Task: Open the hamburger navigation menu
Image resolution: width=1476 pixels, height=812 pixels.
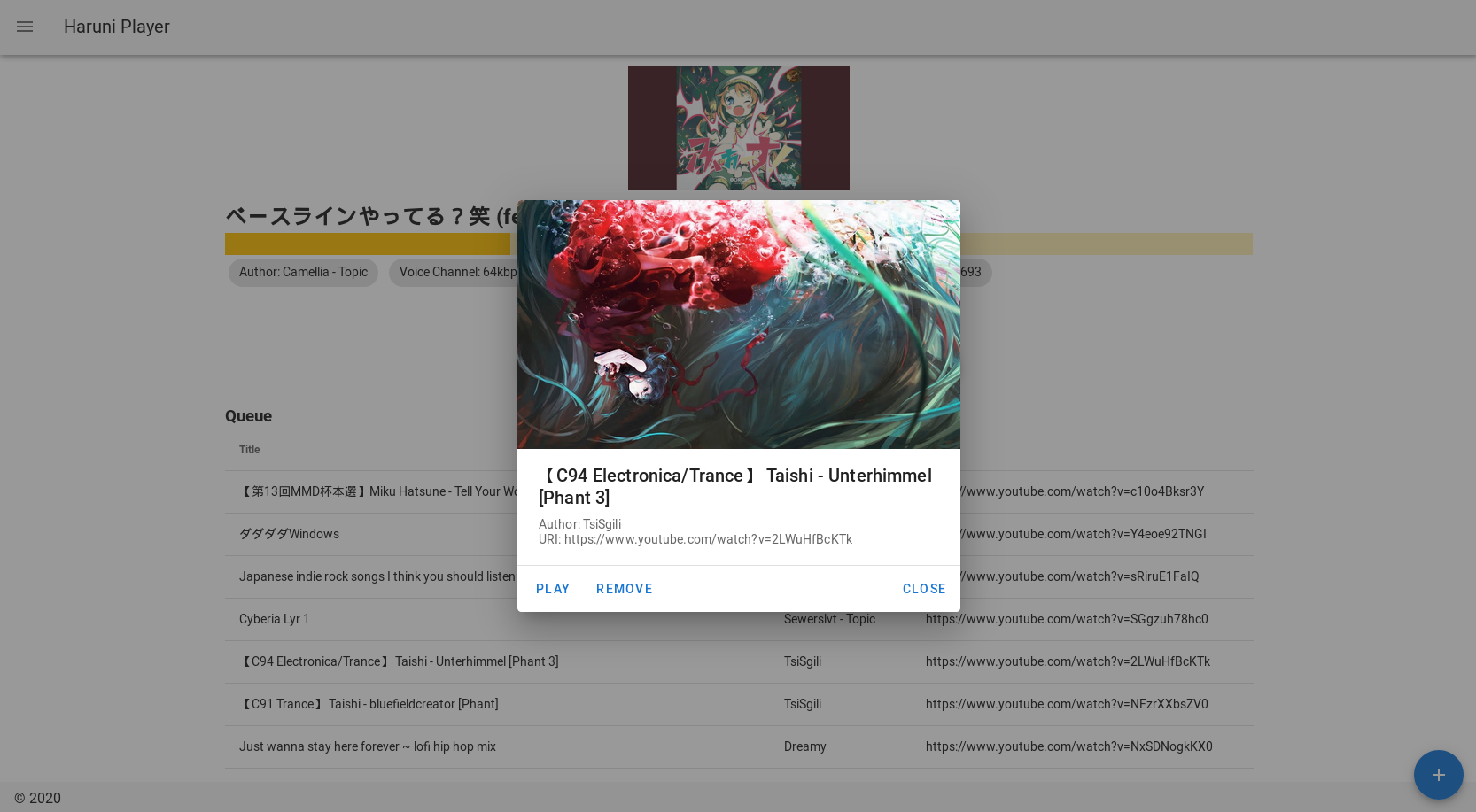Action: click(x=25, y=27)
